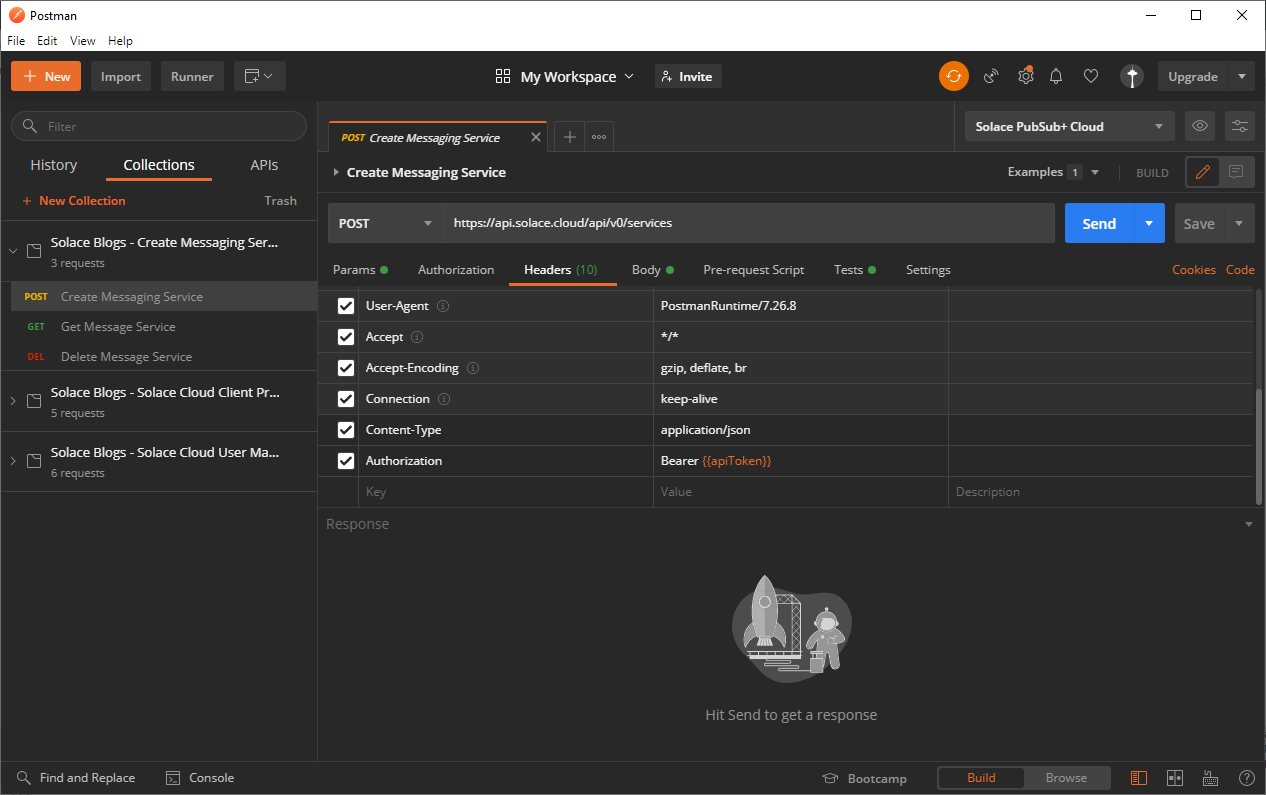
Task: Uncheck the User-Agent header checkbox
Action: tap(346, 306)
